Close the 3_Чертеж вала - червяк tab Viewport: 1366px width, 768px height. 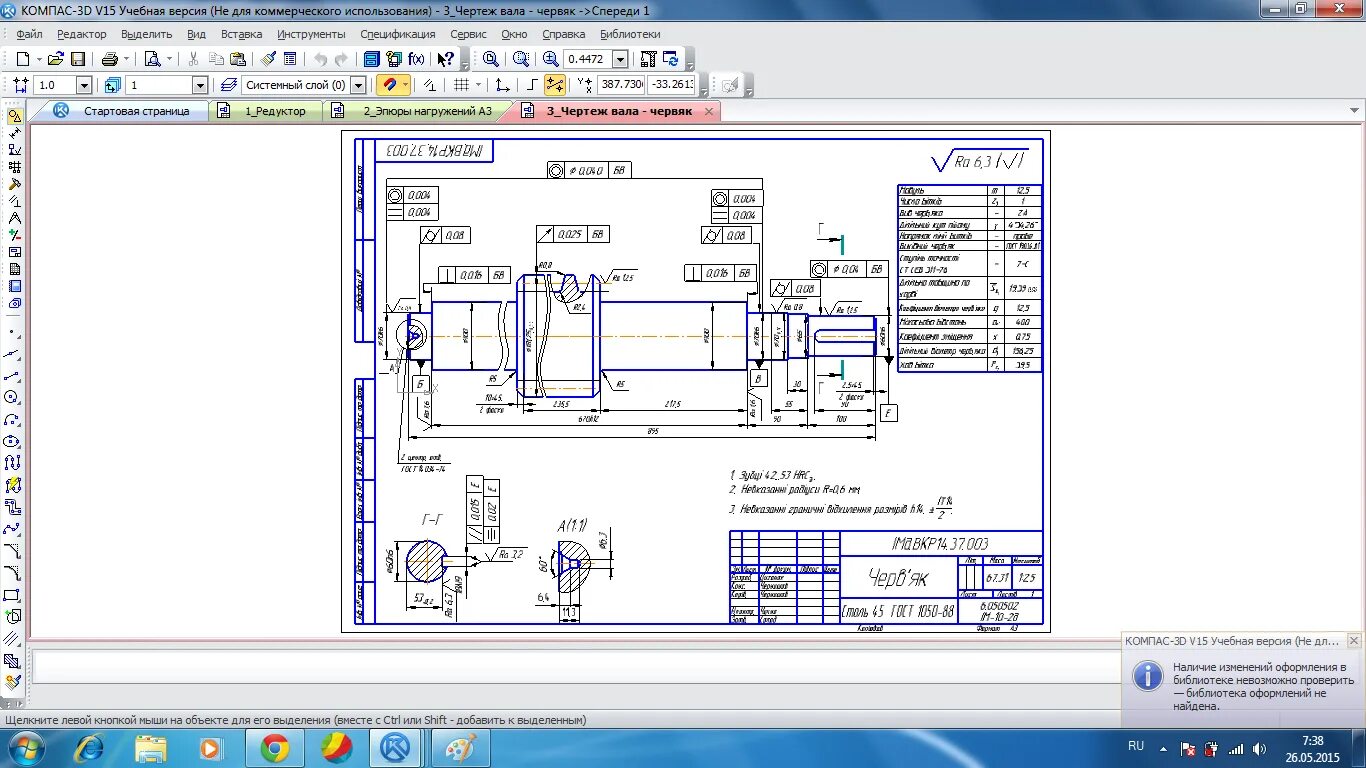click(709, 111)
